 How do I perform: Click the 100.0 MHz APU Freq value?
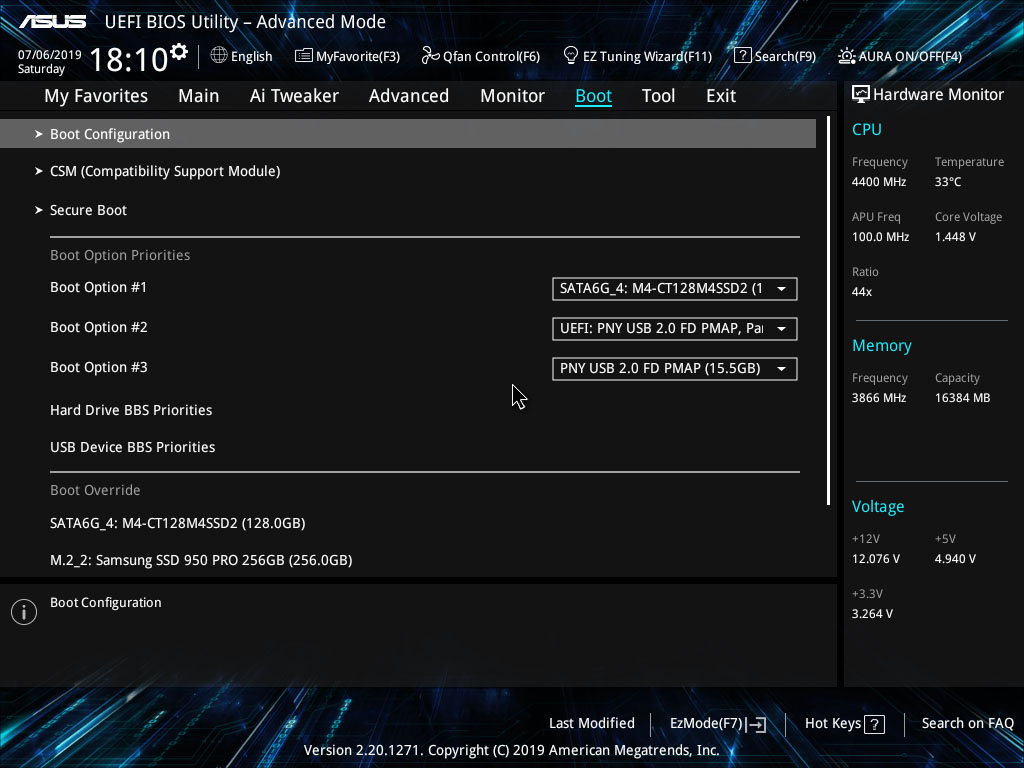coord(880,237)
